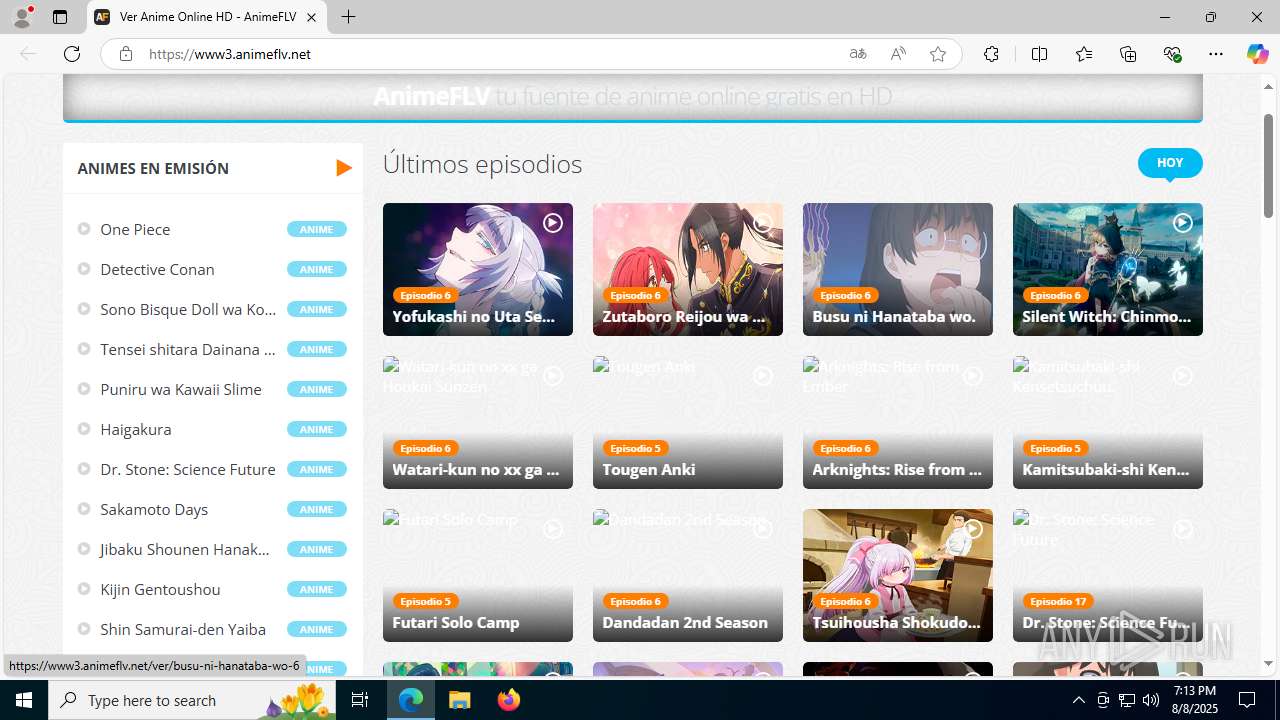This screenshot has width=1280, height=720.
Task: Open Puniru wa Kawaii Slime entry
Action: click(x=181, y=389)
